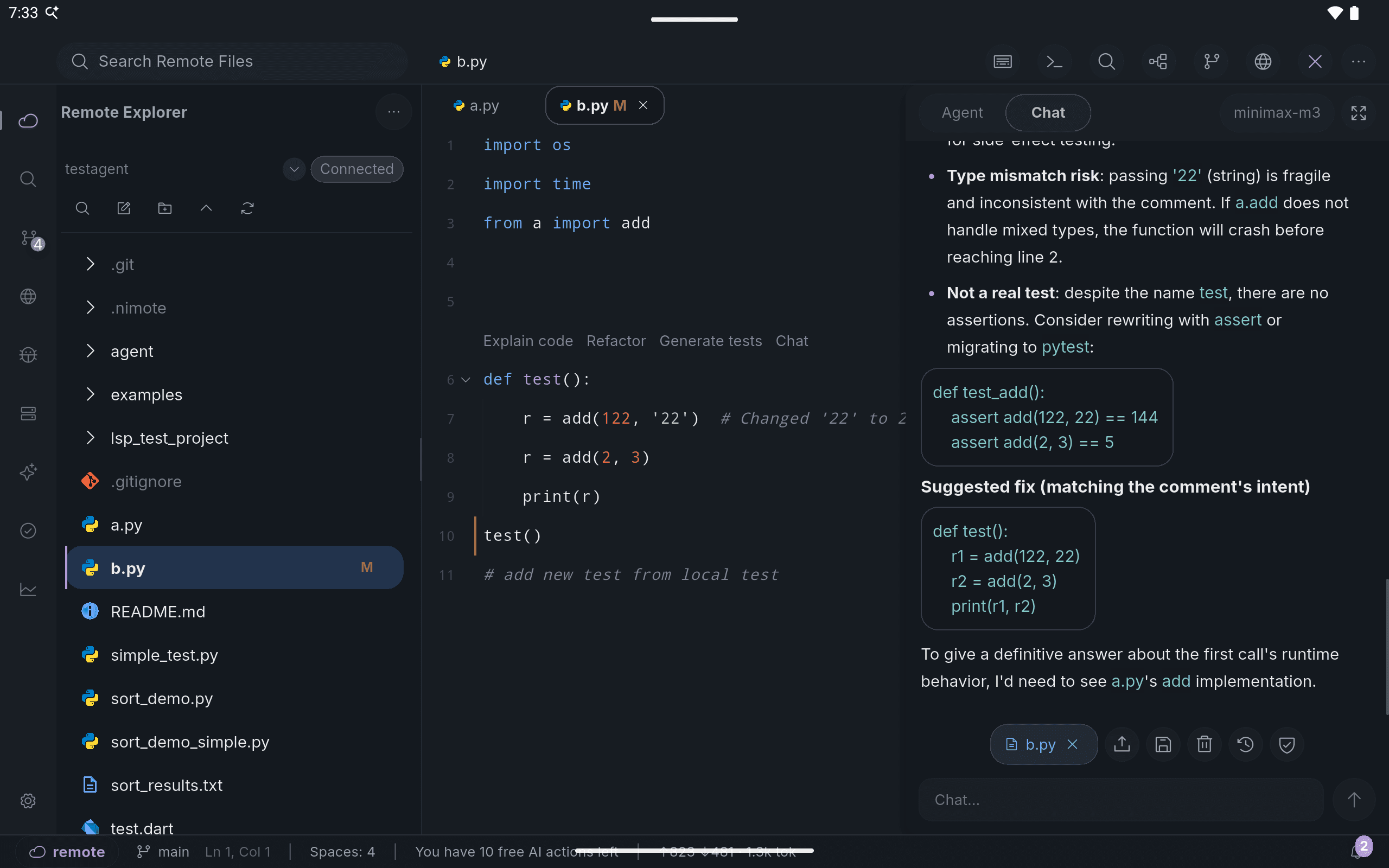Screen dimensions: 1389x868
Task: Open the debug bug icon in sidebar
Action: coord(28,355)
